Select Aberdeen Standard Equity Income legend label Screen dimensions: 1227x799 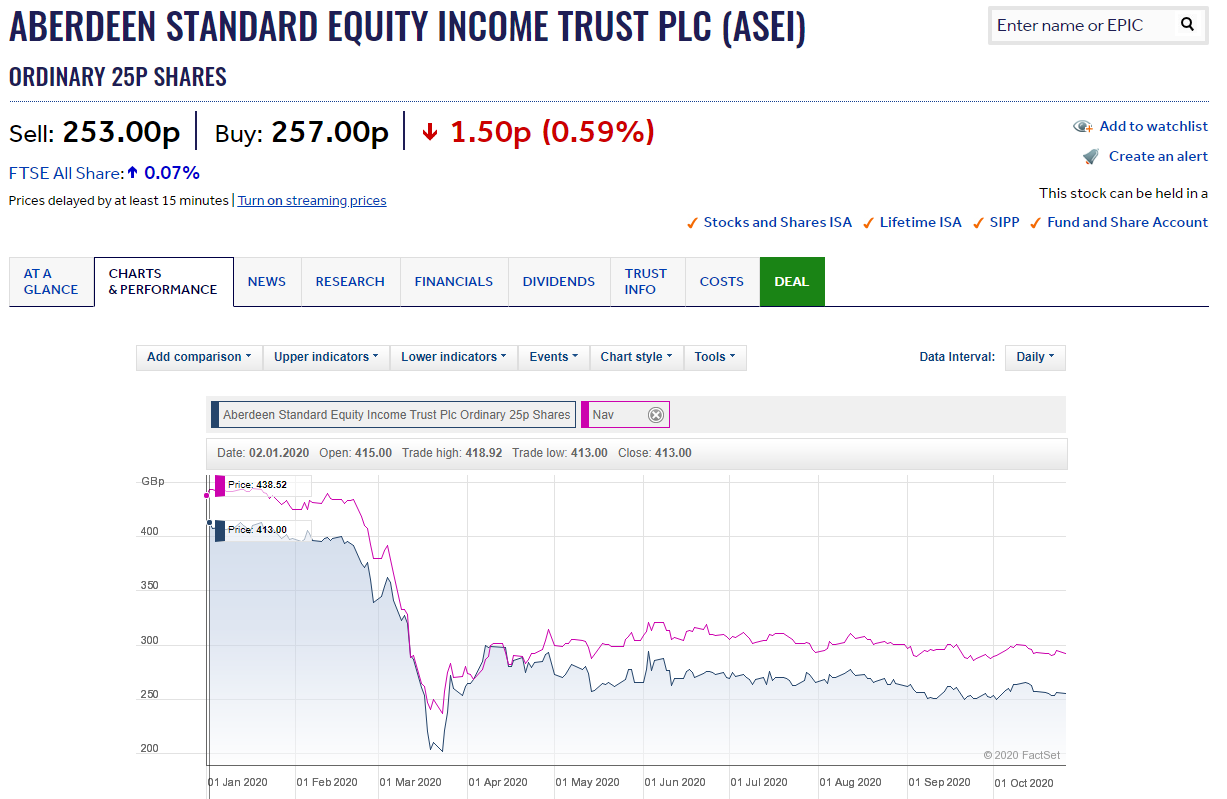point(396,414)
